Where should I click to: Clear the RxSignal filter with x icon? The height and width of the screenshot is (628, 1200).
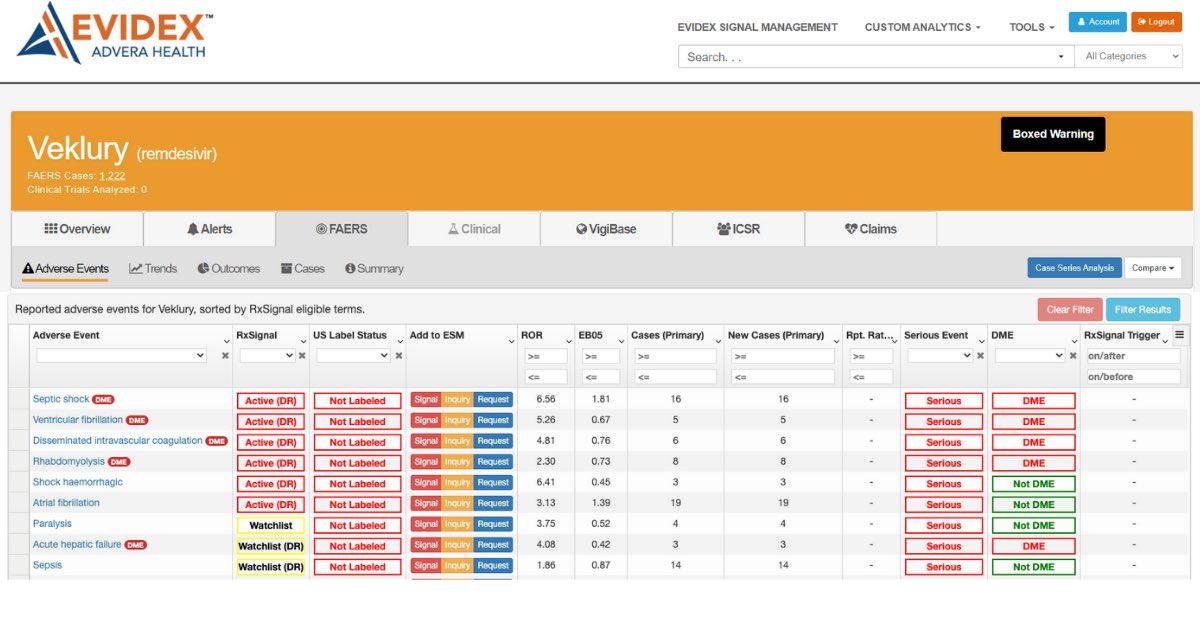point(302,356)
